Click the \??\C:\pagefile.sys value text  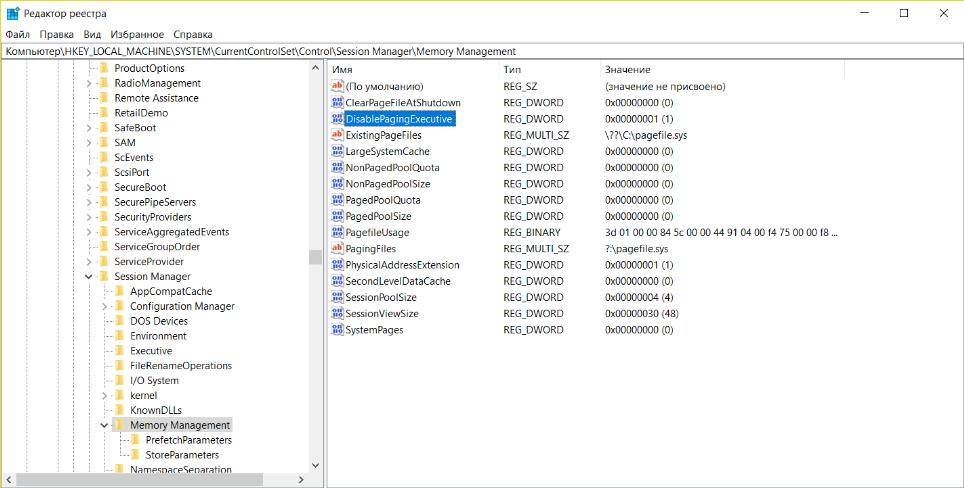point(646,135)
